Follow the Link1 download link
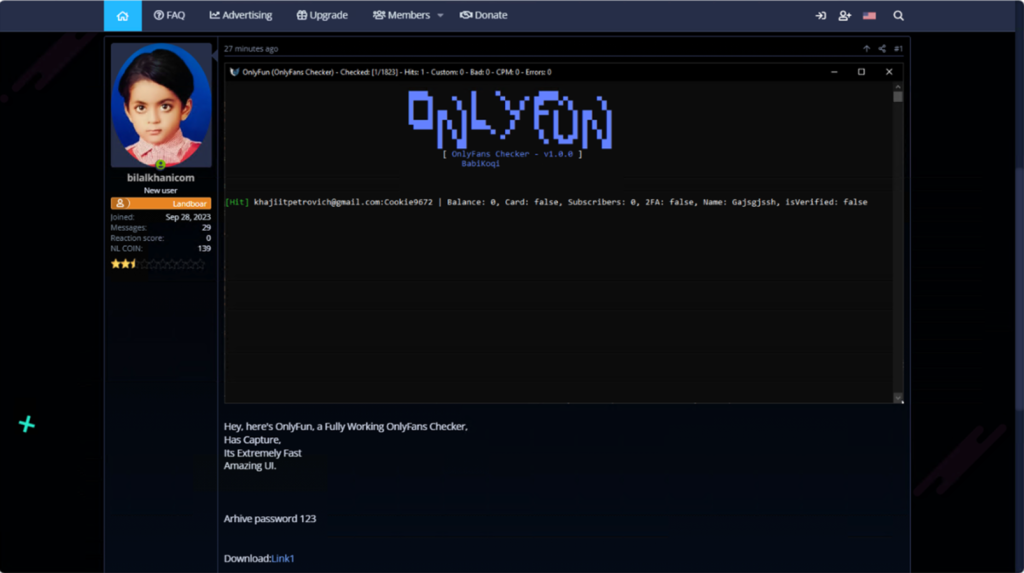Viewport: 1024px width, 573px height. 283,559
